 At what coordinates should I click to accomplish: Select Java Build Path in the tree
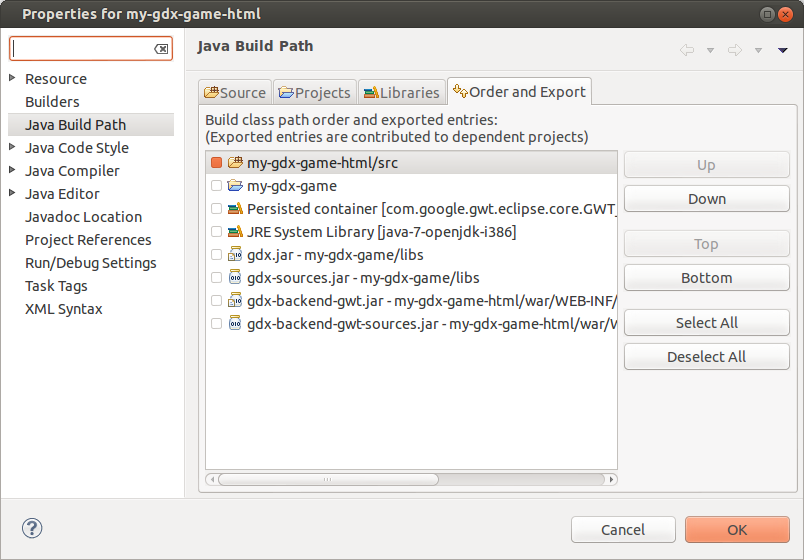[91, 125]
